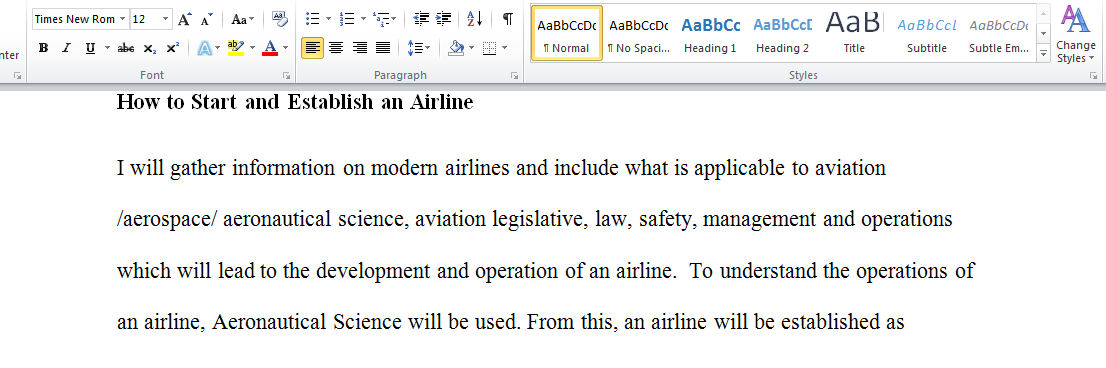Increase the paragraph indent
This screenshot has height=368, width=1106.
coord(444,19)
